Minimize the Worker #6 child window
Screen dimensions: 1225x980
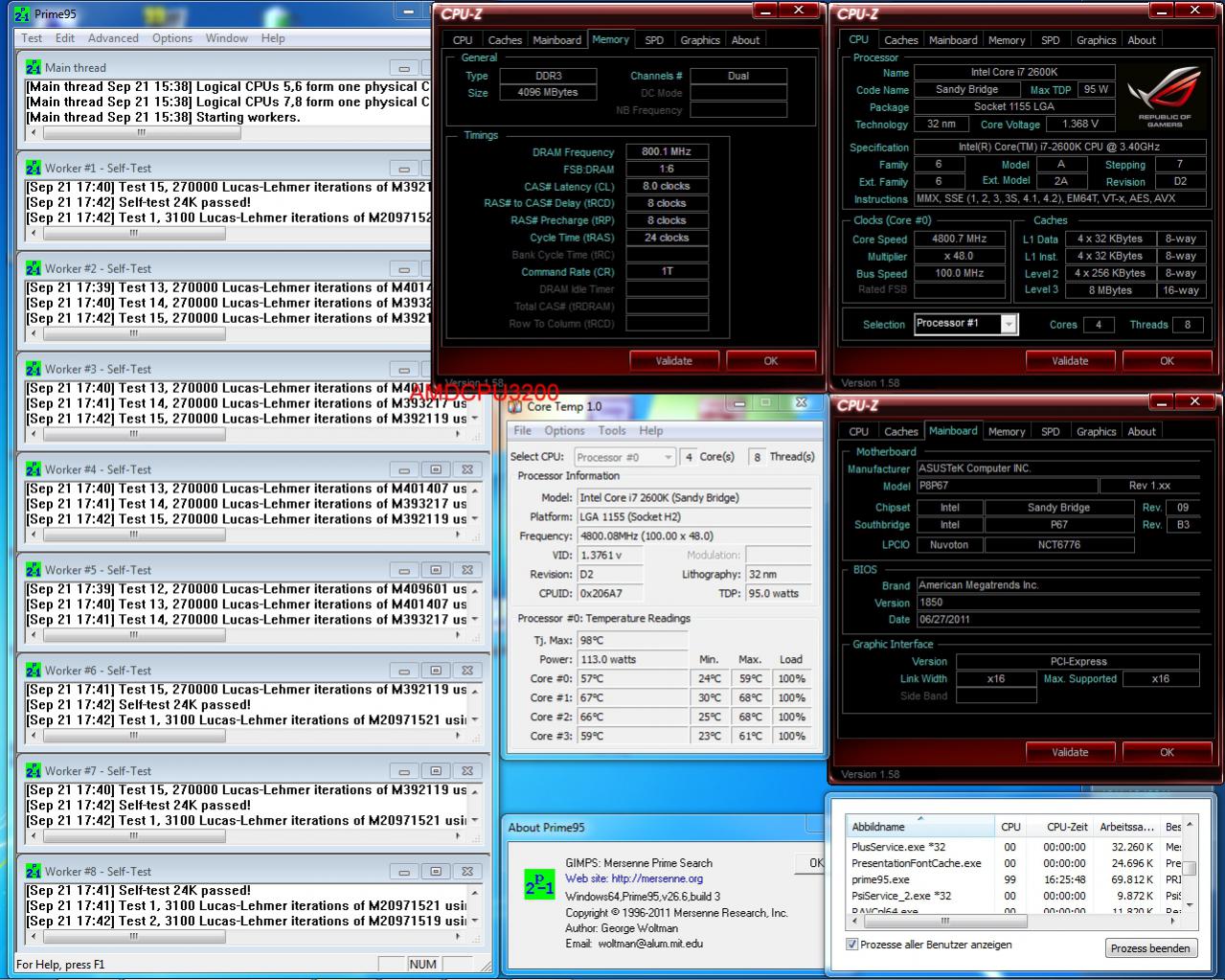[404, 671]
